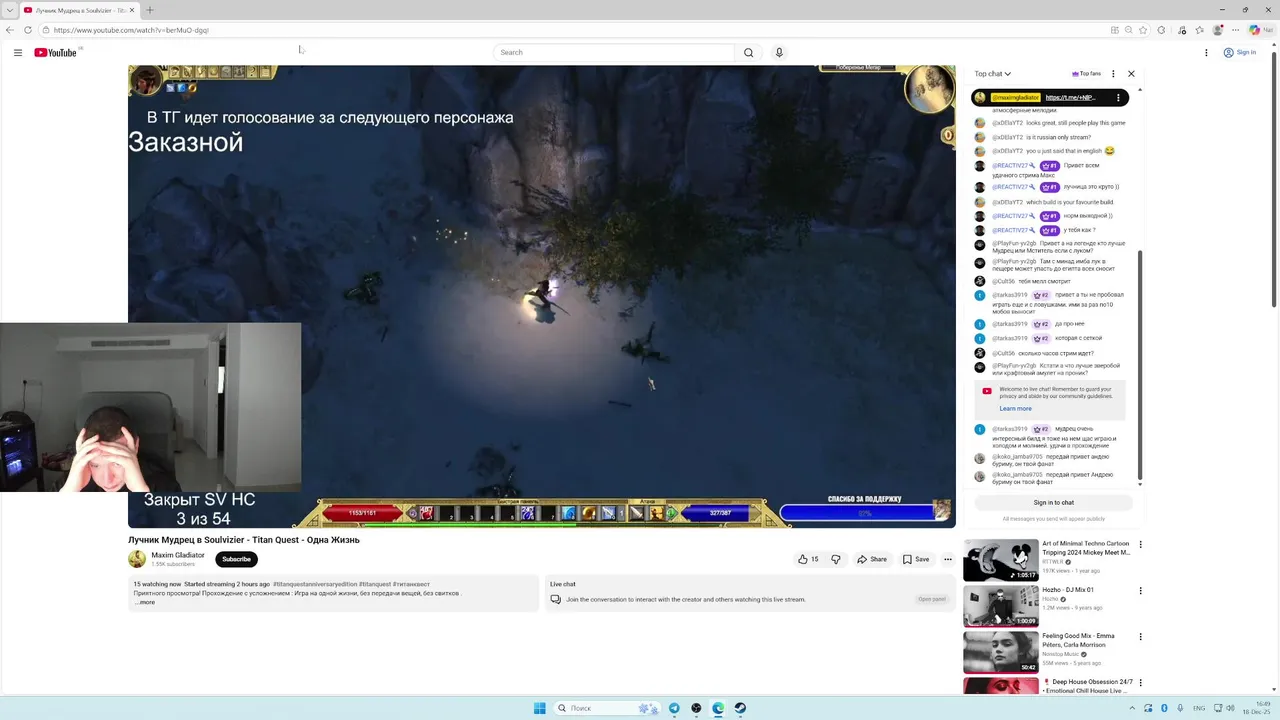The image size is (1280, 720).
Task: Open the YouTube hamburger guide menu
Action: pos(17,52)
